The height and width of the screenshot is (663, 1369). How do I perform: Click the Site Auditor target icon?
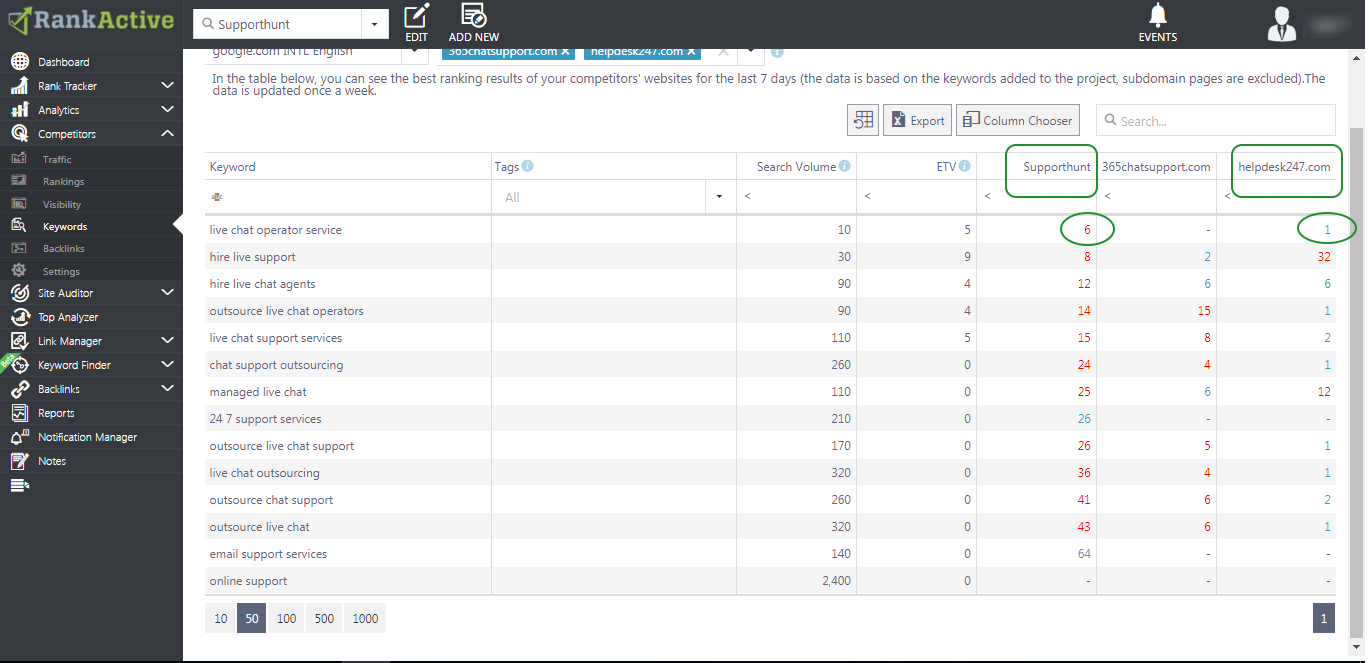click(20, 293)
